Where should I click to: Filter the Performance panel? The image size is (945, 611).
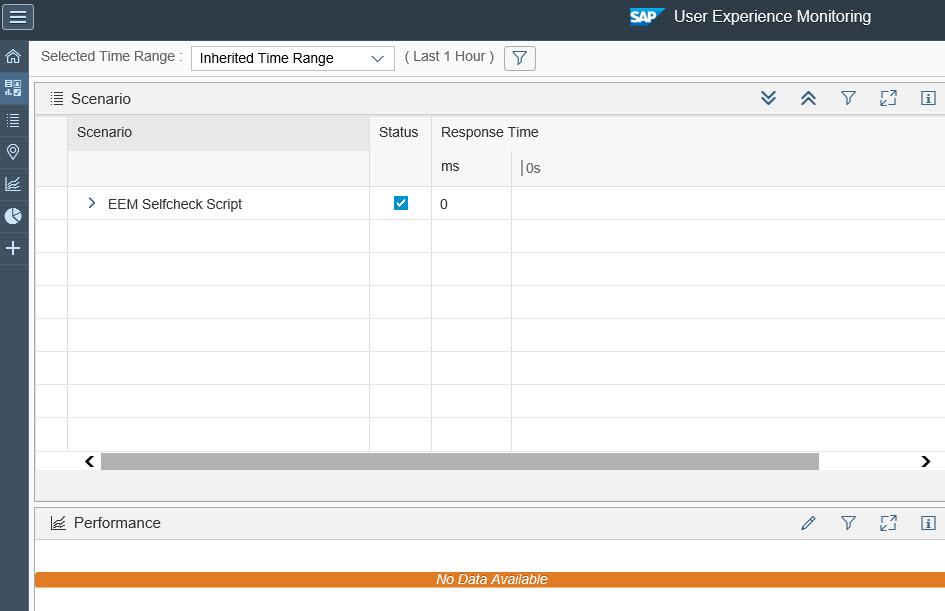848,522
